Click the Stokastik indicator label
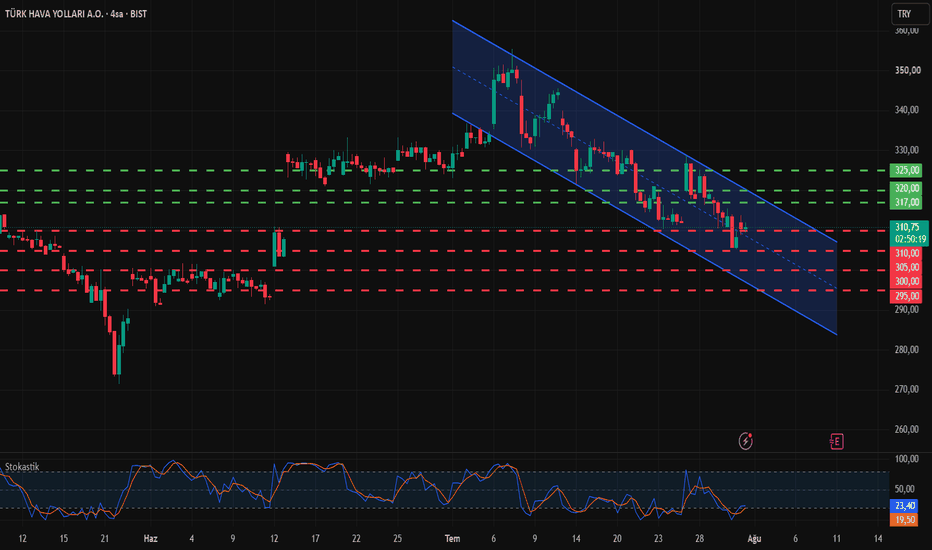Screen dimensions: 932x550 pyautogui.click(x=22, y=467)
